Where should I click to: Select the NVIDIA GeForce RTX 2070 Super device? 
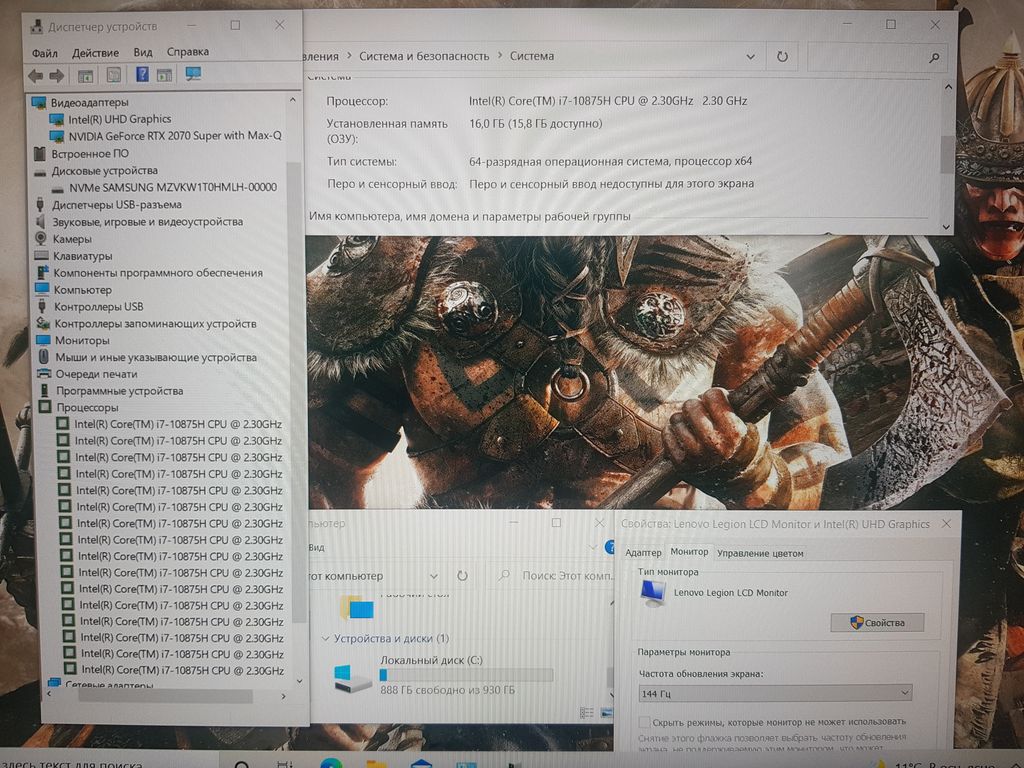[x=174, y=136]
